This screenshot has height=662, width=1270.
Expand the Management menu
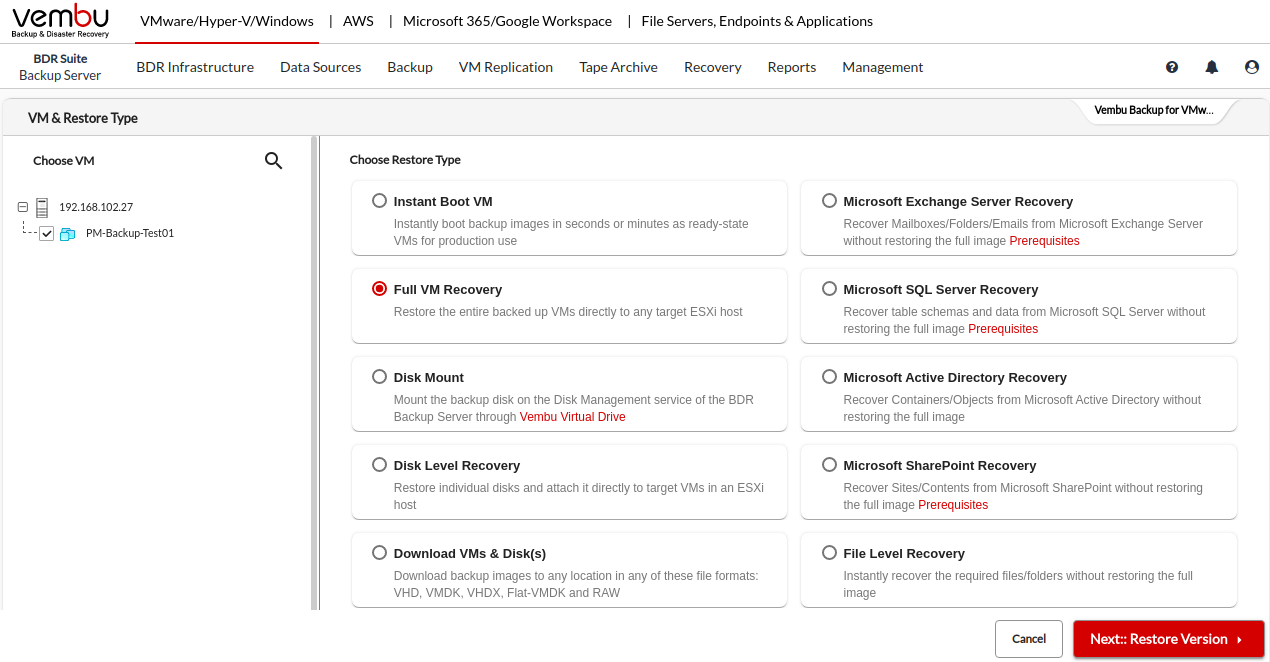882,67
